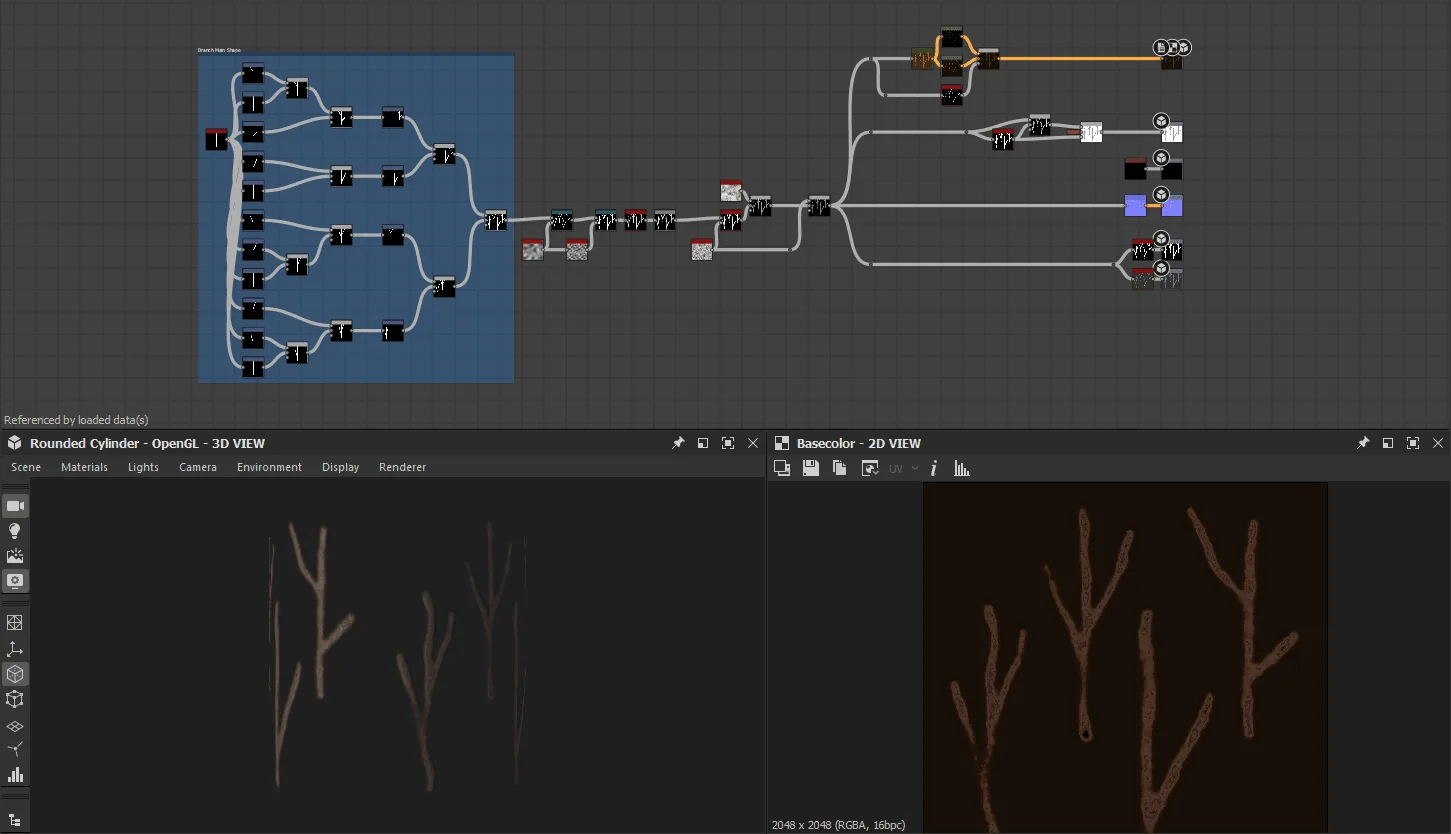This screenshot has width=1451, height=834.
Task: Click the cube badge on the white output node
Action: click(1161, 121)
